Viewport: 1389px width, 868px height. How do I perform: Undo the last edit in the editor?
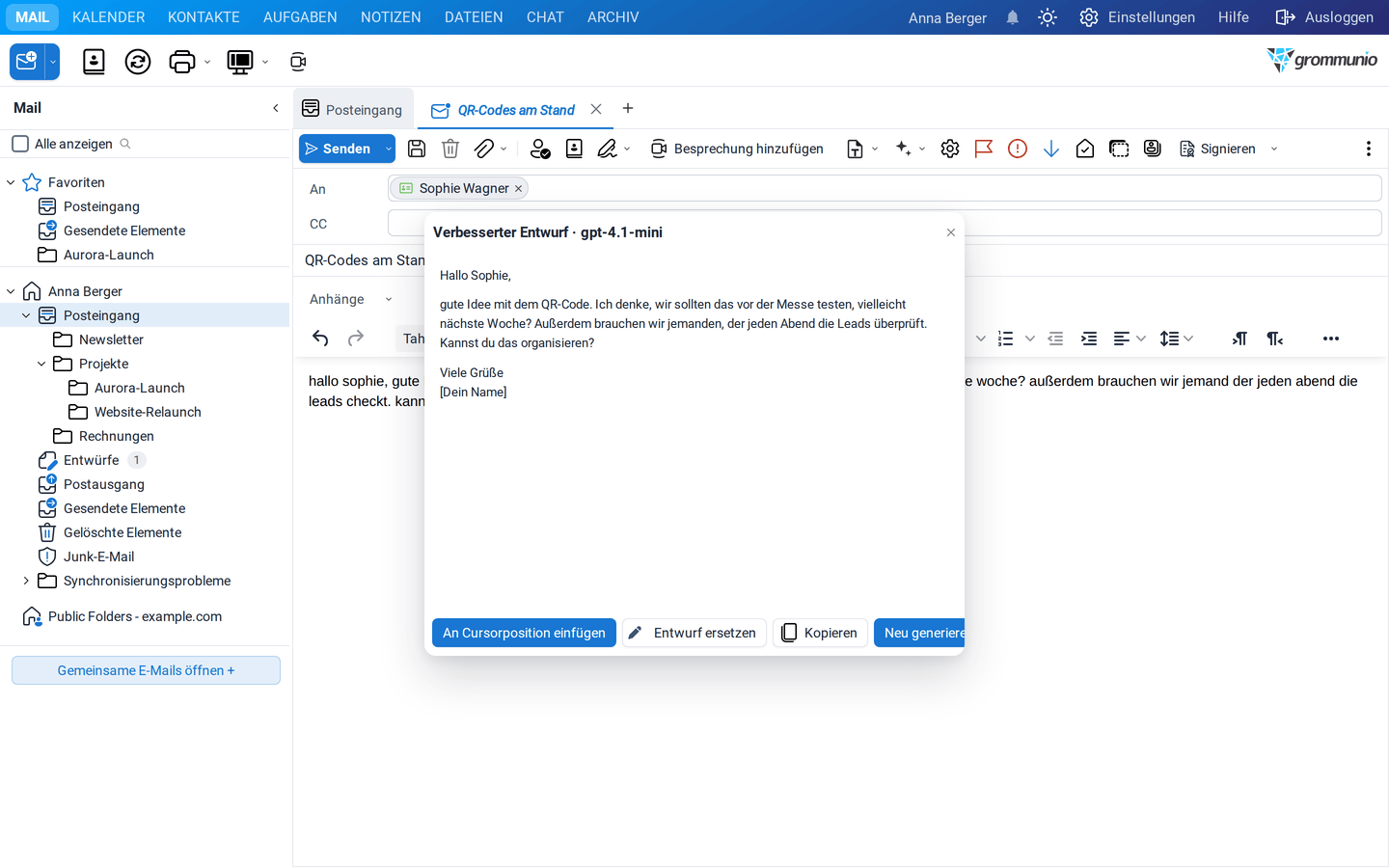pyautogui.click(x=320, y=339)
